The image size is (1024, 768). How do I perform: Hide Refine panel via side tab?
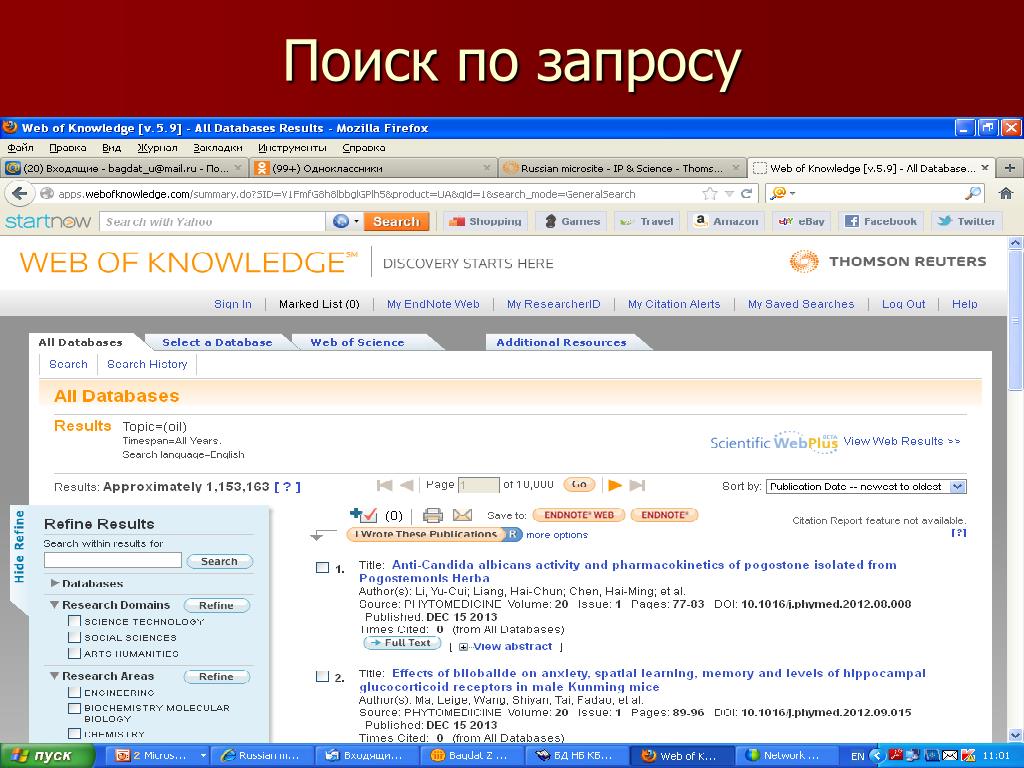point(19,547)
